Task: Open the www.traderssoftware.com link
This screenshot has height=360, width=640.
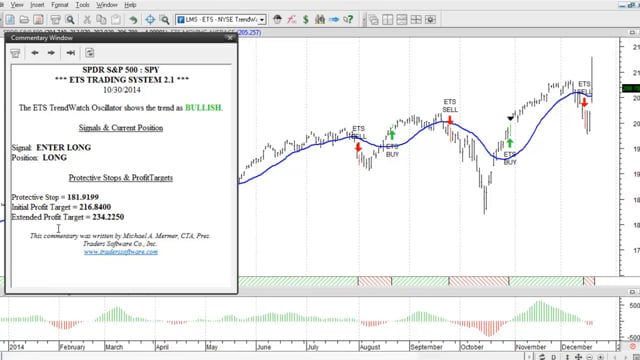Action: click(121, 252)
